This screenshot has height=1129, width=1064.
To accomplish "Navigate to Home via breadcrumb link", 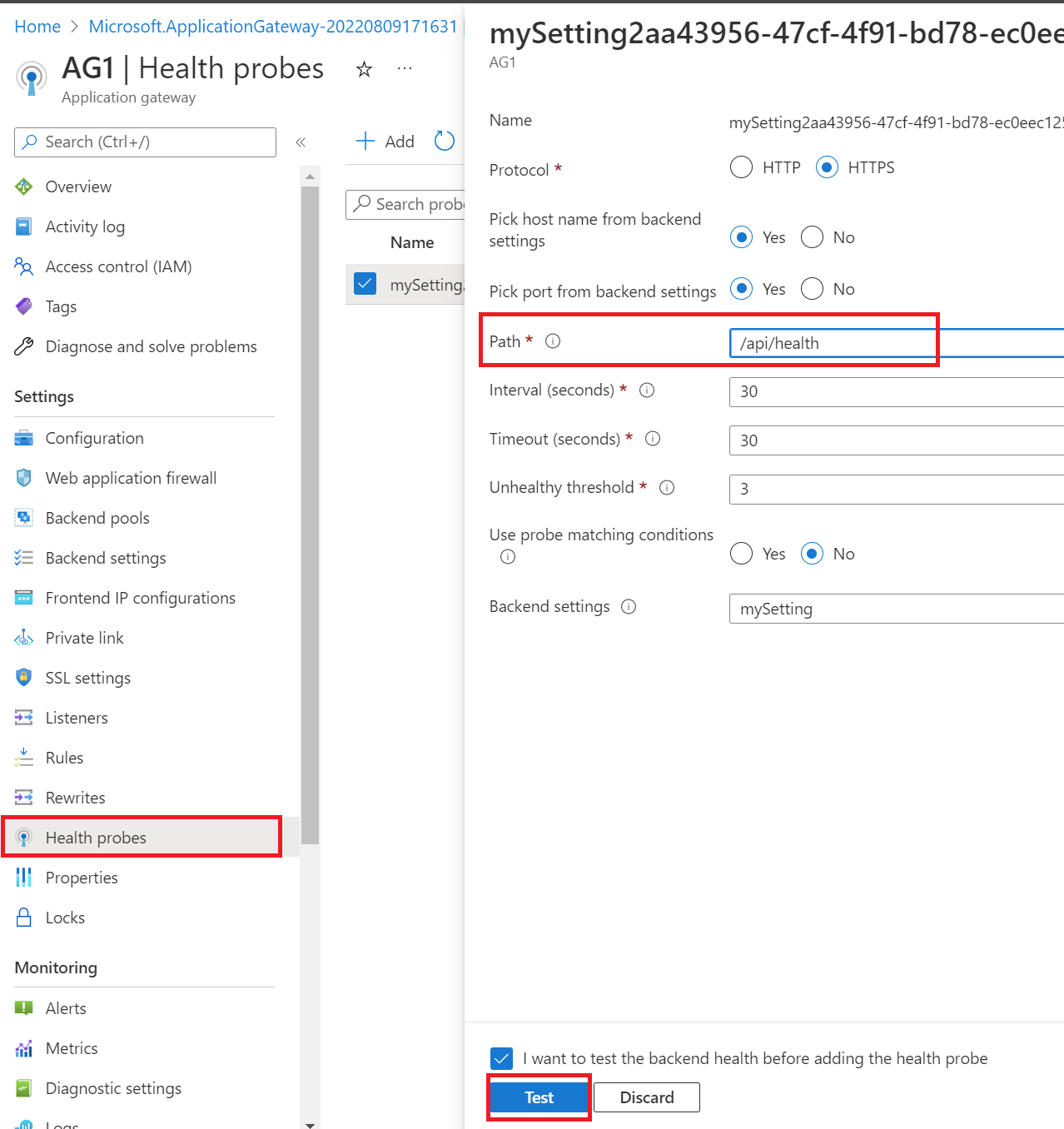I will pos(37,26).
